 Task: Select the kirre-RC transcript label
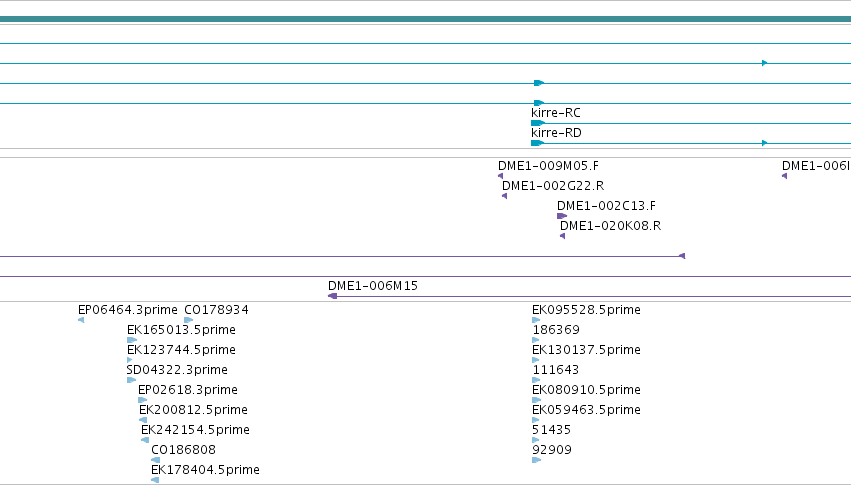tap(556, 113)
